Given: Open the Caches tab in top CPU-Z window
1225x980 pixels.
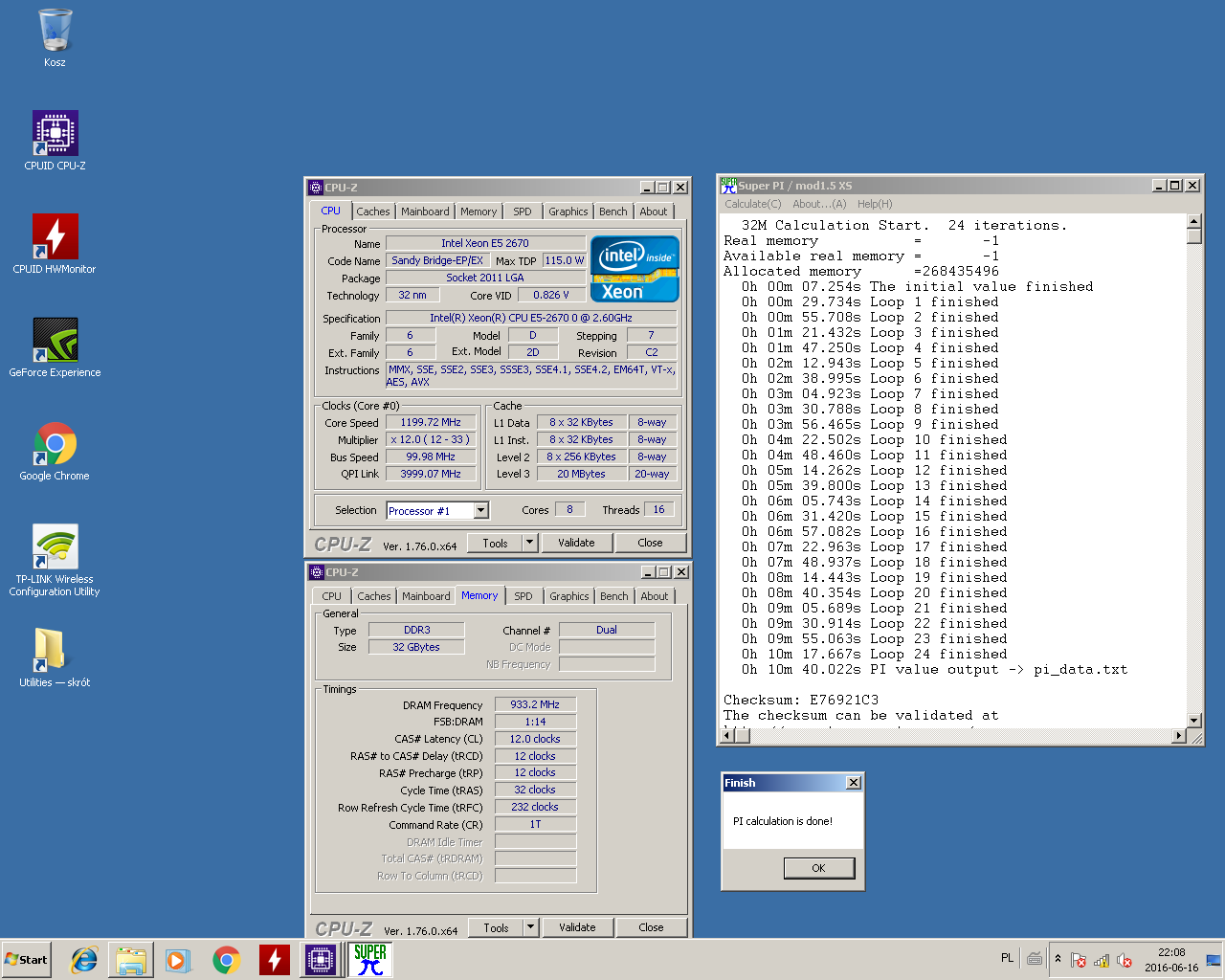Looking at the screenshot, I should click(373, 212).
